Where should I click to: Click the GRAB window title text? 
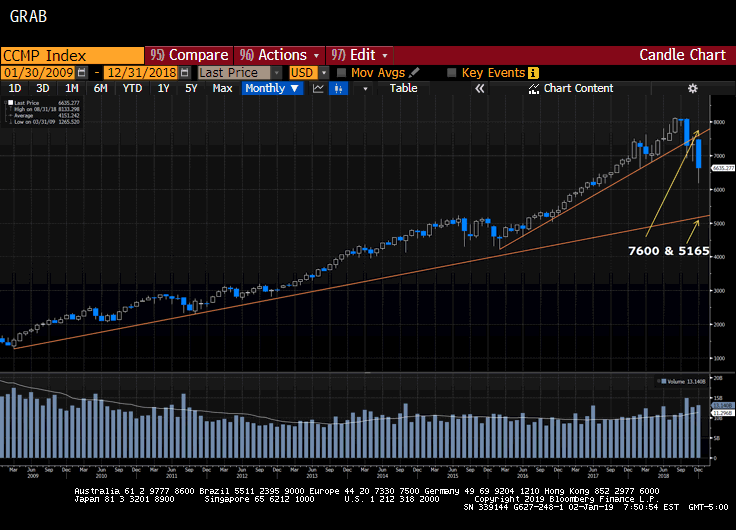pos(29,16)
